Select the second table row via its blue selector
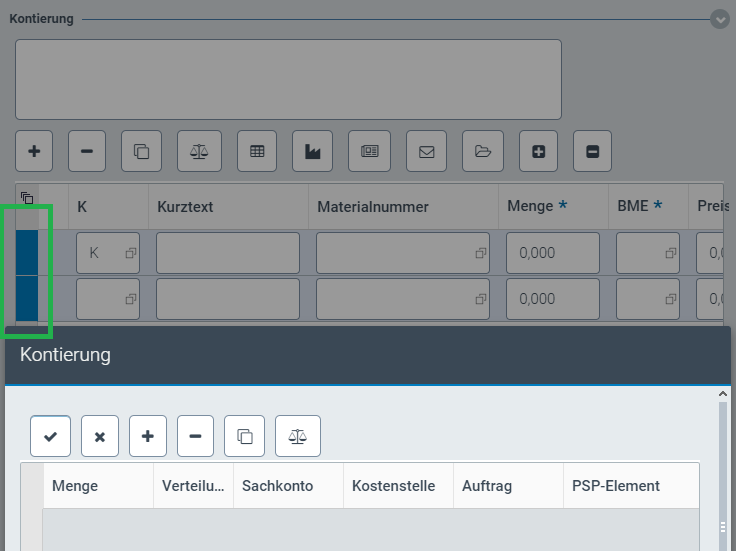This screenshot has width=736, height=551. click(27, 299)
